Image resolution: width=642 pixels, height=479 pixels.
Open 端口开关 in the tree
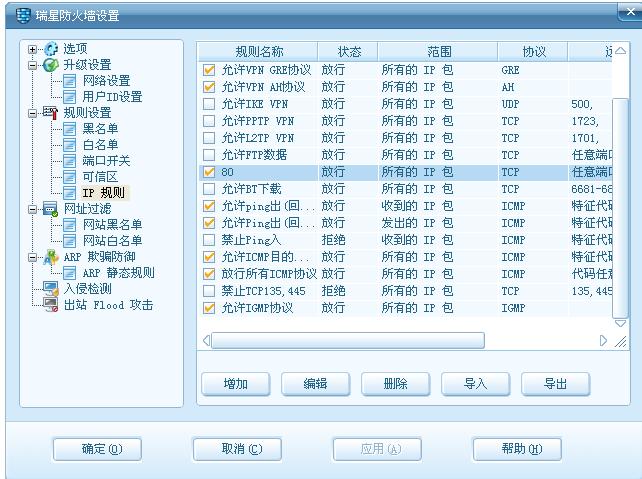106,161
